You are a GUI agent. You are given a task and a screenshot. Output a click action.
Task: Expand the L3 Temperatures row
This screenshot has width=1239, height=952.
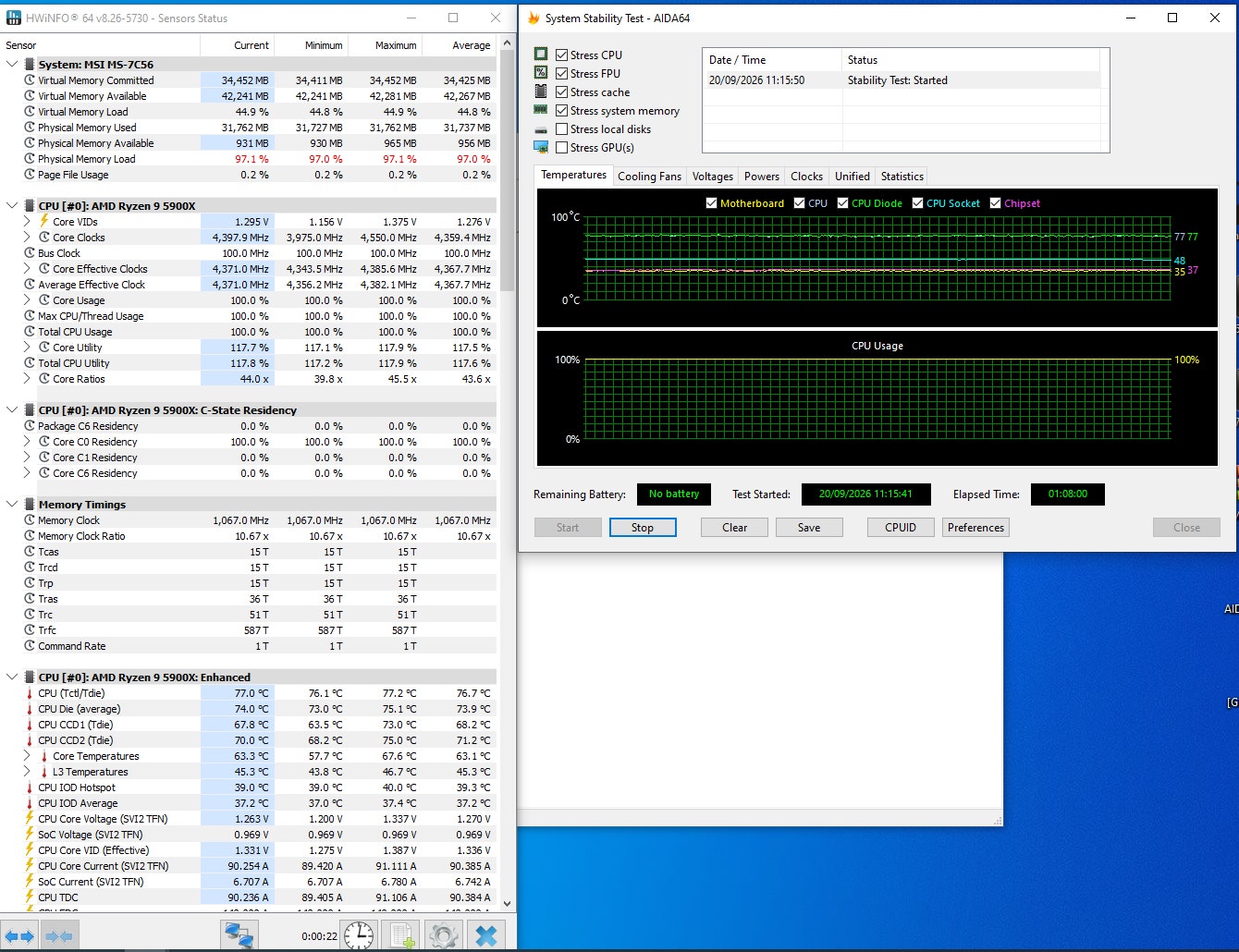[x=27, y=771]
